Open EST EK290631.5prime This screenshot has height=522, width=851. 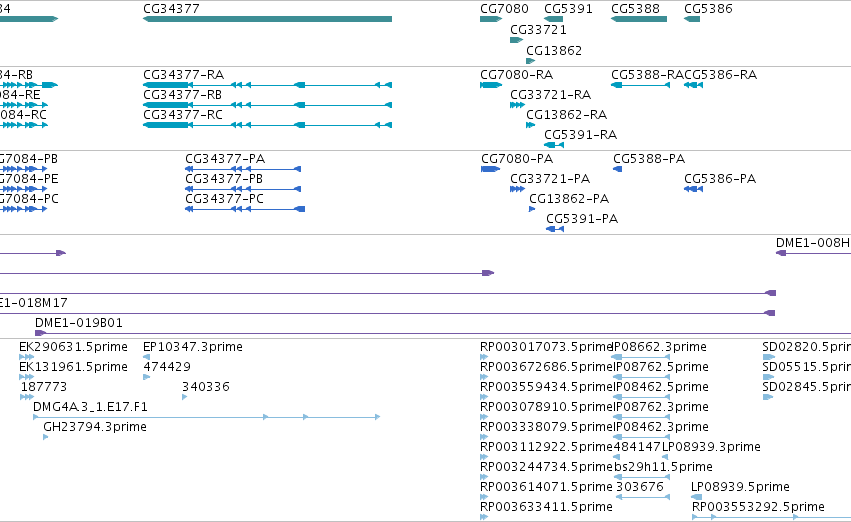[x=27, y=357]
